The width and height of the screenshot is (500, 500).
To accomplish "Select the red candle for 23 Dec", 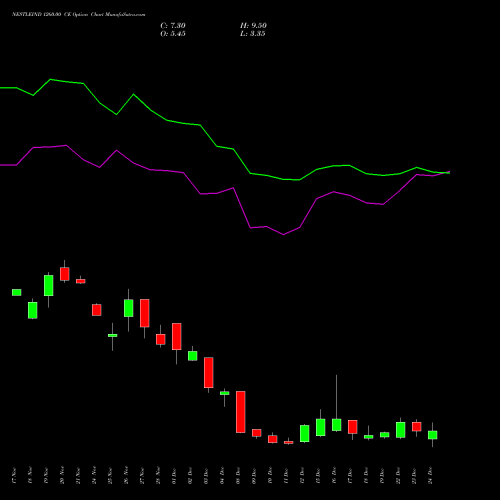I will point(417,427).
